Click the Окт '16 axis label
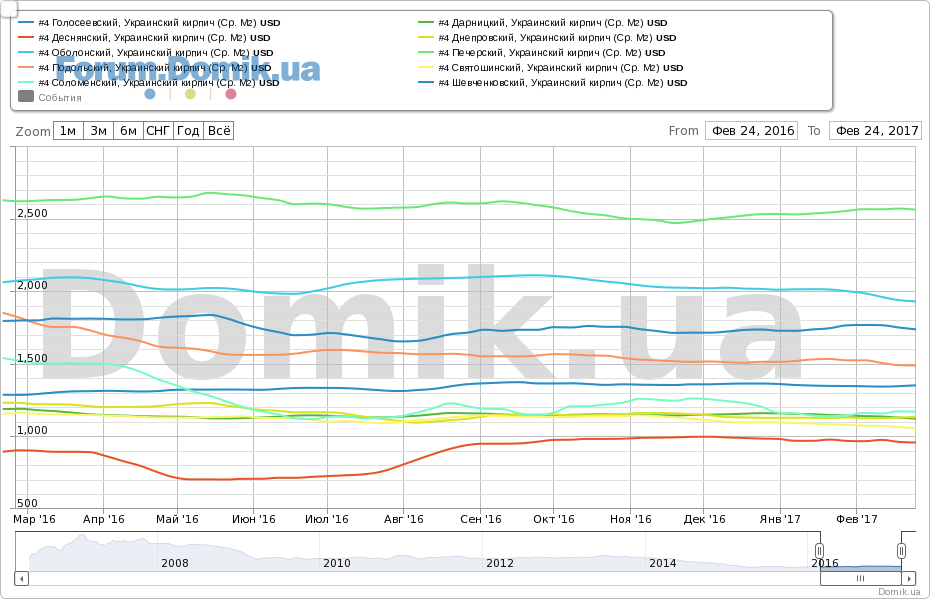Image resolution: width=931 pixels, height=600 pixels. pos(554,519)
